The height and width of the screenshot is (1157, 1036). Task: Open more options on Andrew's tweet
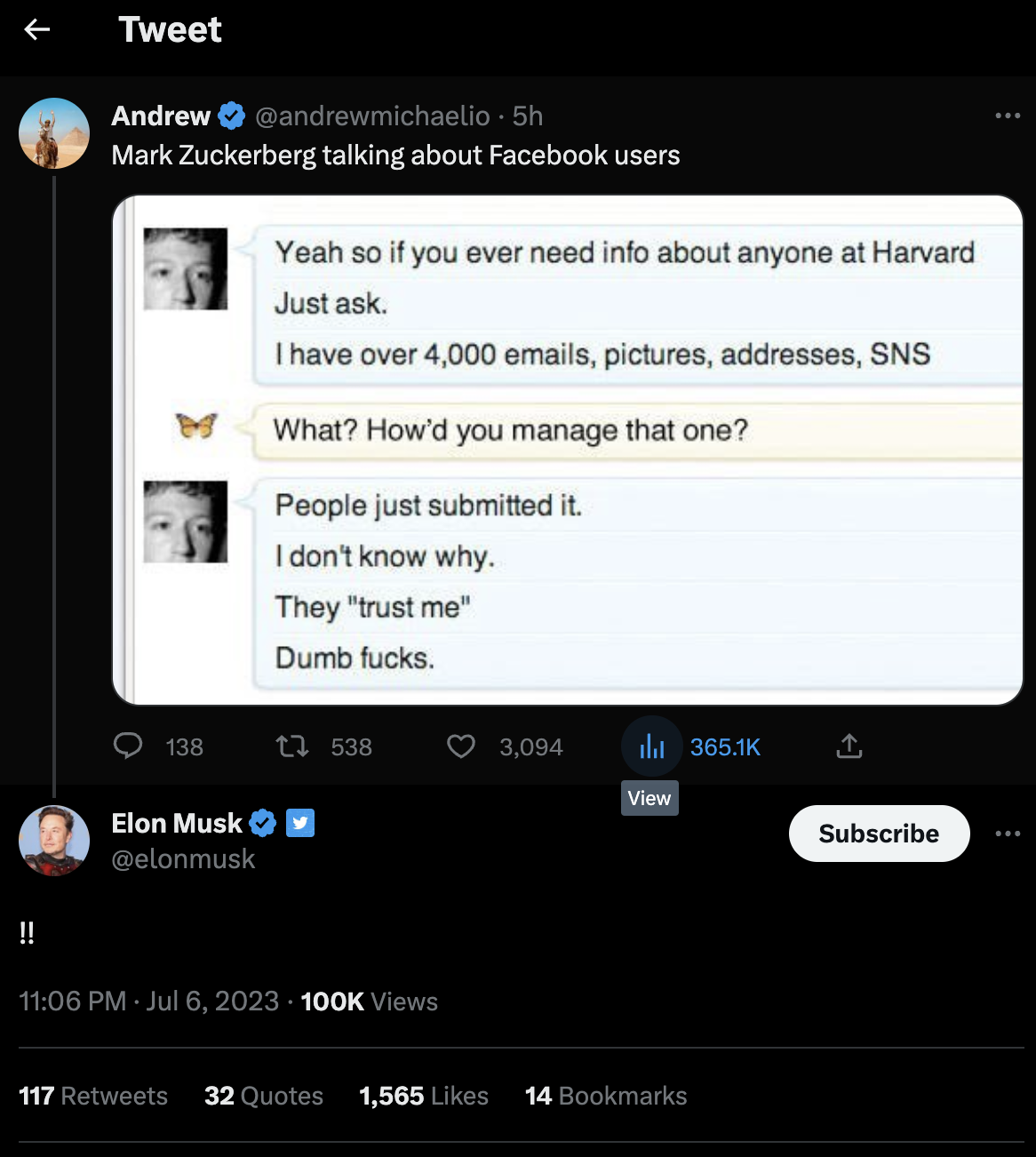[1008, 116]
